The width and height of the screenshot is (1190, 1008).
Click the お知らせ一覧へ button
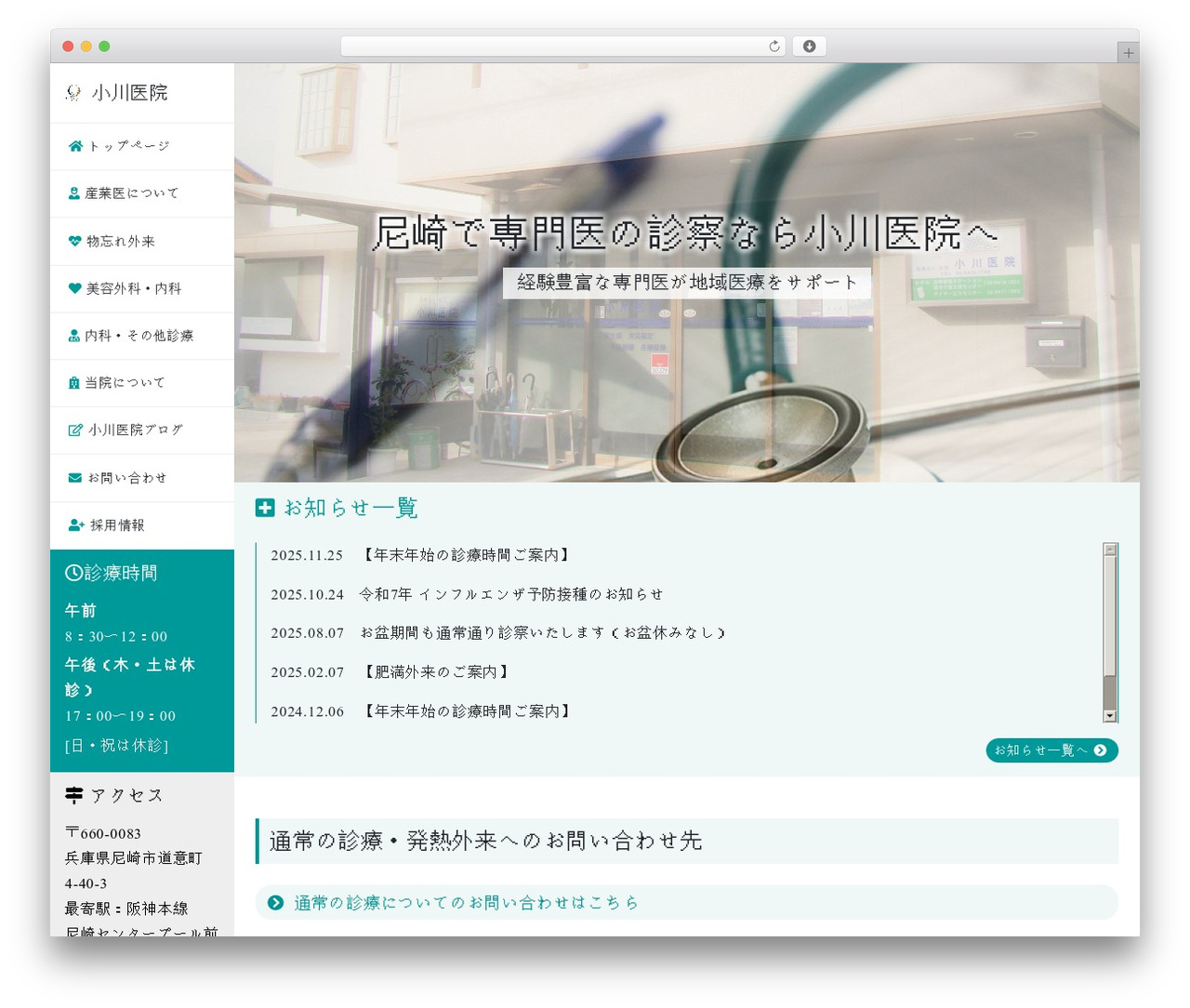click(x=1051, y=750)
